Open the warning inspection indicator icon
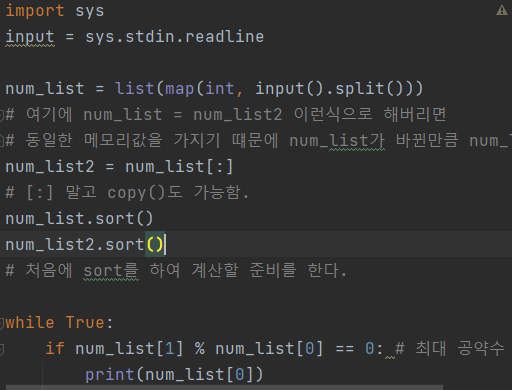The width and height of the screenshot is (512, 390). 501,11
